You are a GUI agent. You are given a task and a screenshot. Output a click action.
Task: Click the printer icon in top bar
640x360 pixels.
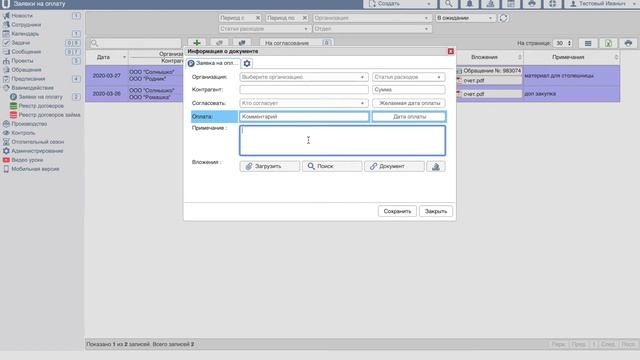click(531, 4)
